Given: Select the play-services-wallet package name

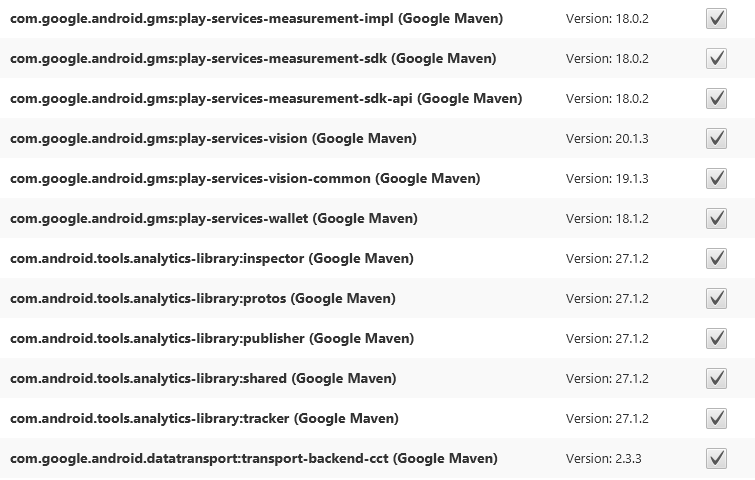Looking at the screenshot, I should 214,219.
